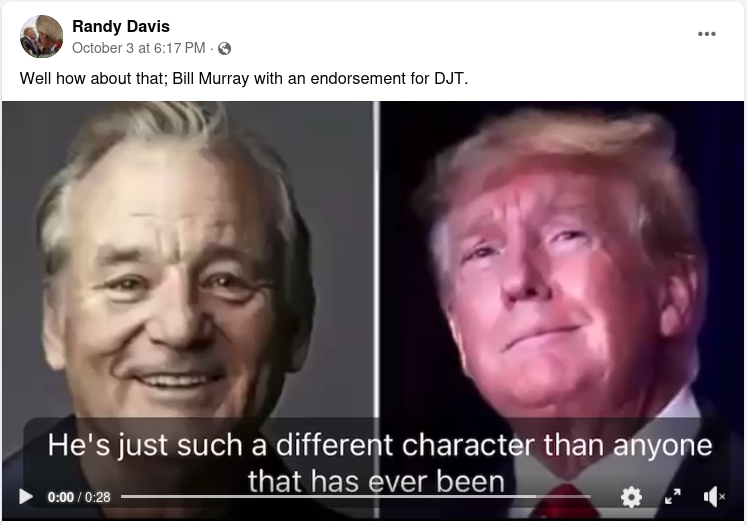Expand the video to fullscreen

[x=673, y=496]
